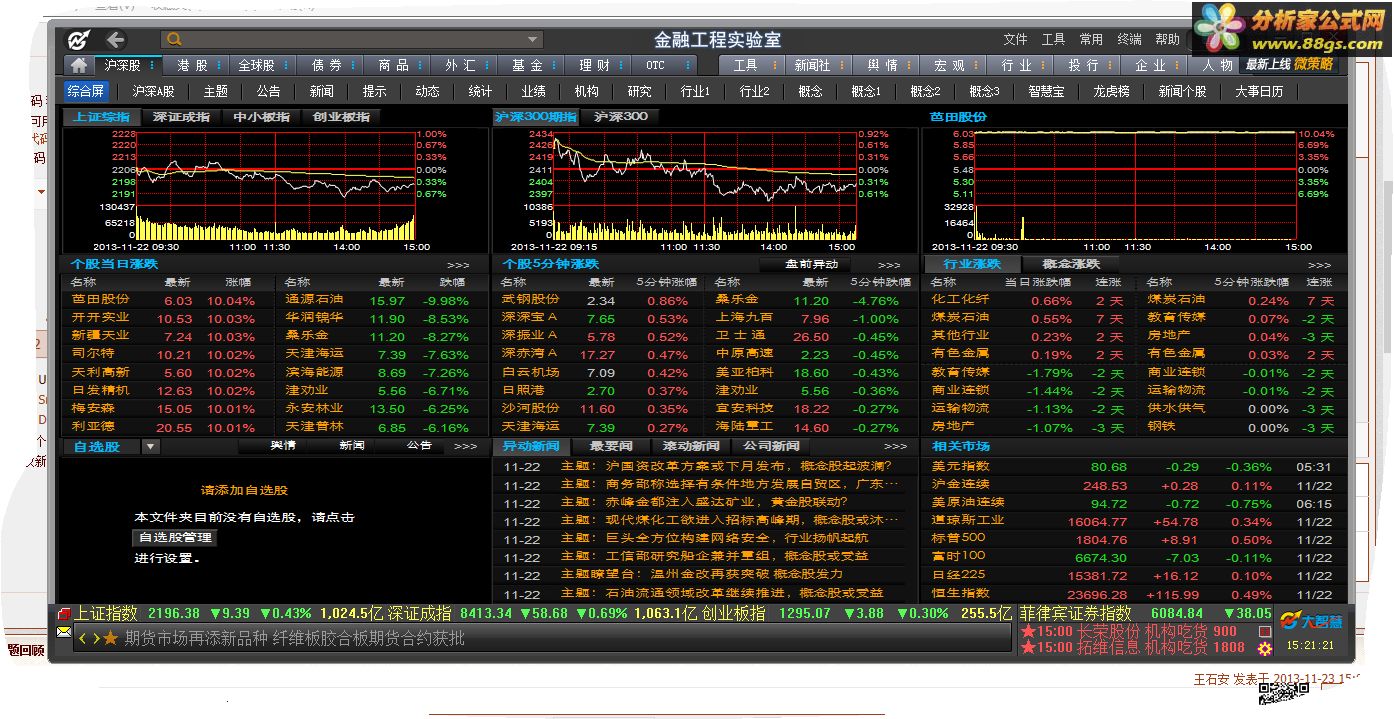Select the 大事日历 tab
This screenshot has width=1394, height=719.
[1259, 91]
